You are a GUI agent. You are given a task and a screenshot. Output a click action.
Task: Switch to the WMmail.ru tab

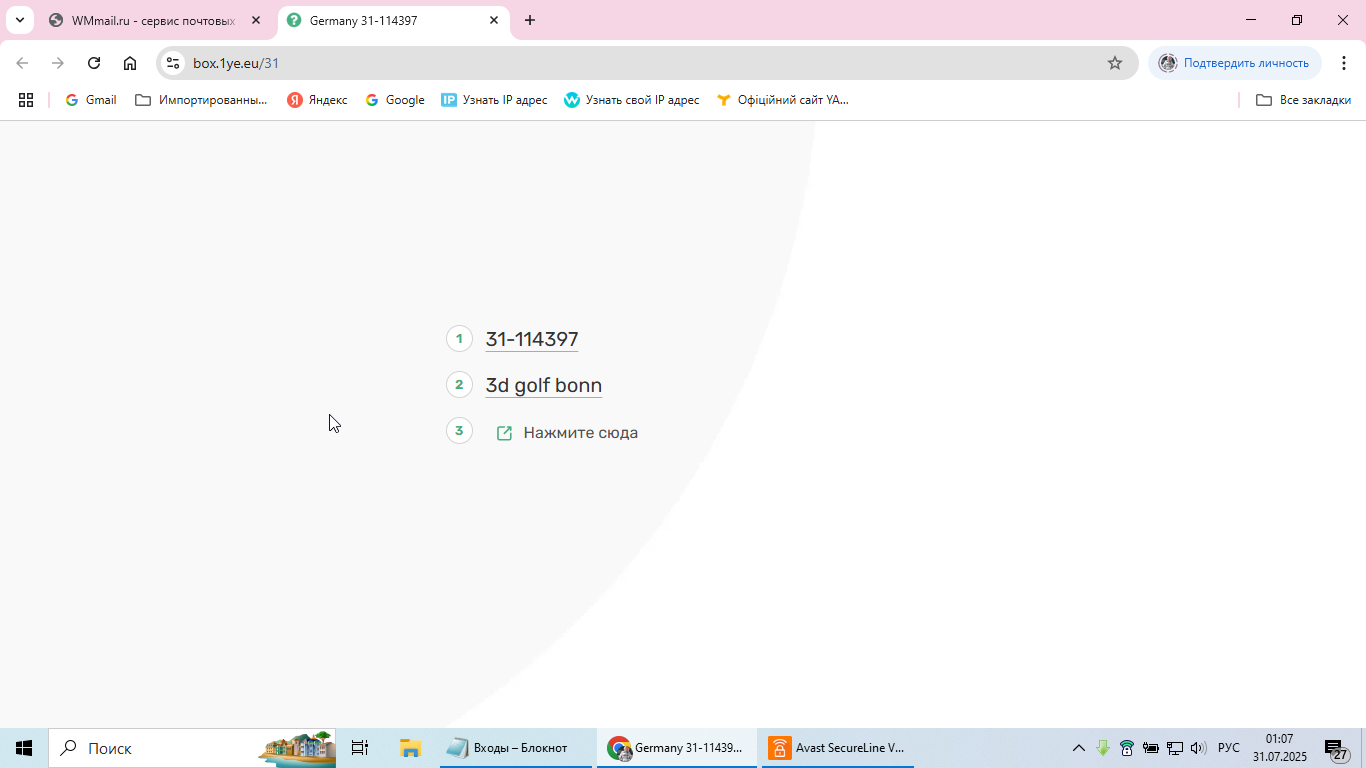pos(154,20)
